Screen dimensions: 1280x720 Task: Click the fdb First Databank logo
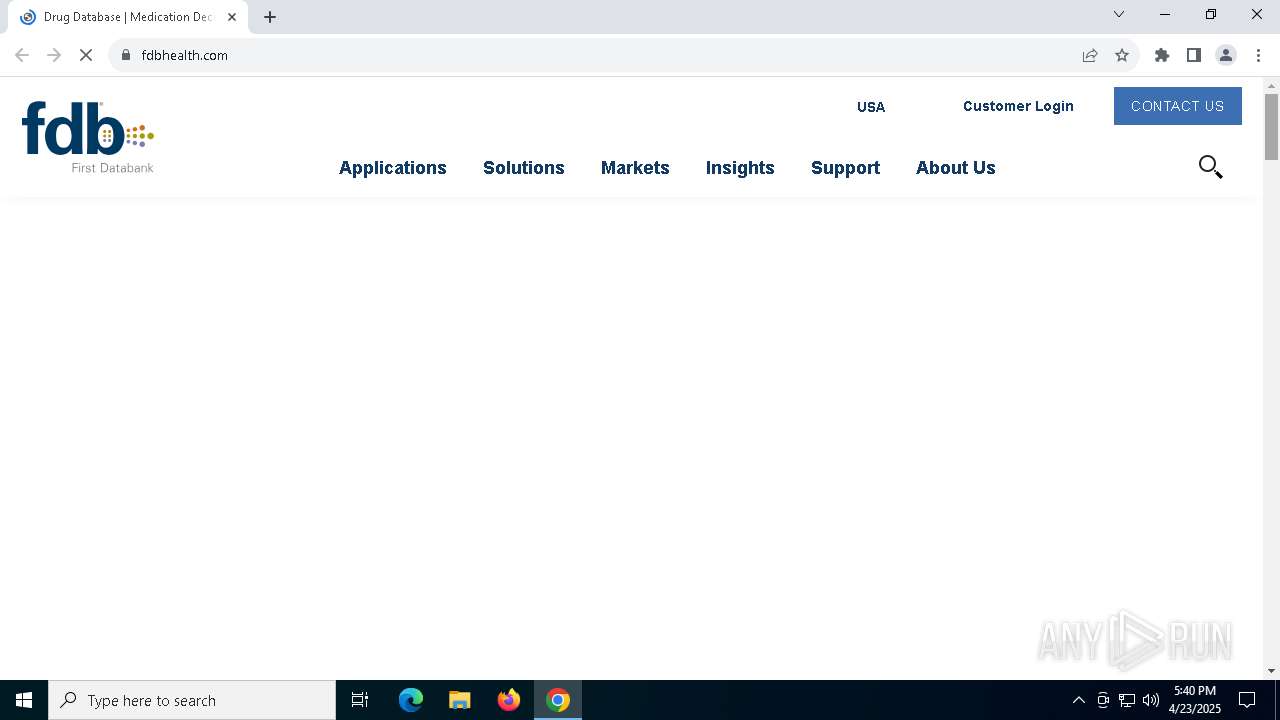coord(88,137)
